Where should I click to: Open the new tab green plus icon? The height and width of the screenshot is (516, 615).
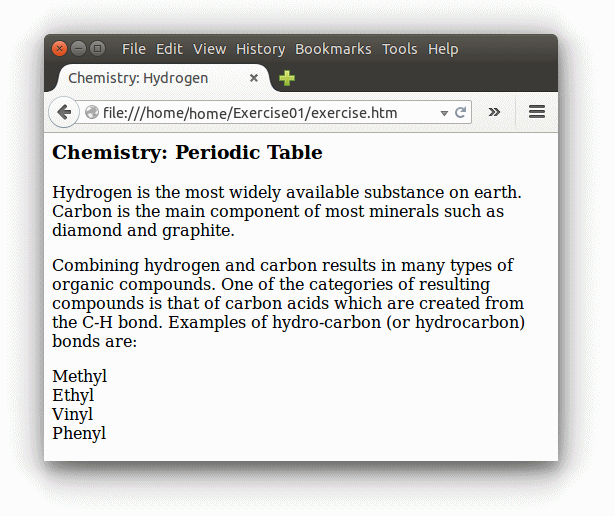pos(287,78)
